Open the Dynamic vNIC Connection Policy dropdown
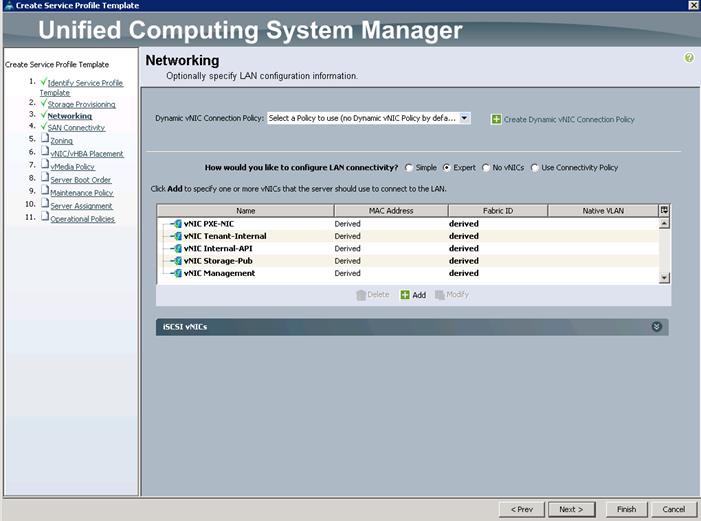This screenshot has height=521, width=701. [465, 118]
